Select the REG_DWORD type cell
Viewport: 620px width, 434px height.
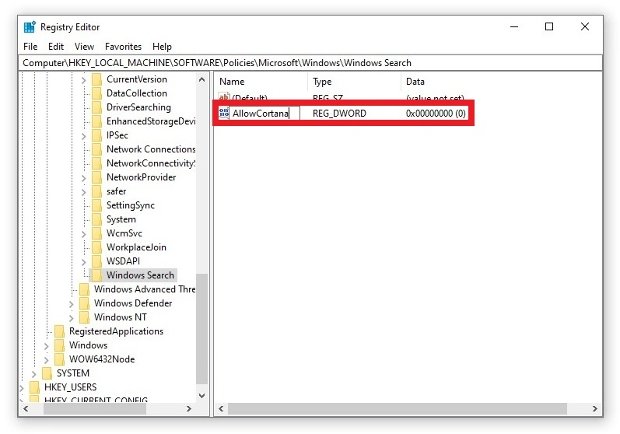[x=339, y=113]
